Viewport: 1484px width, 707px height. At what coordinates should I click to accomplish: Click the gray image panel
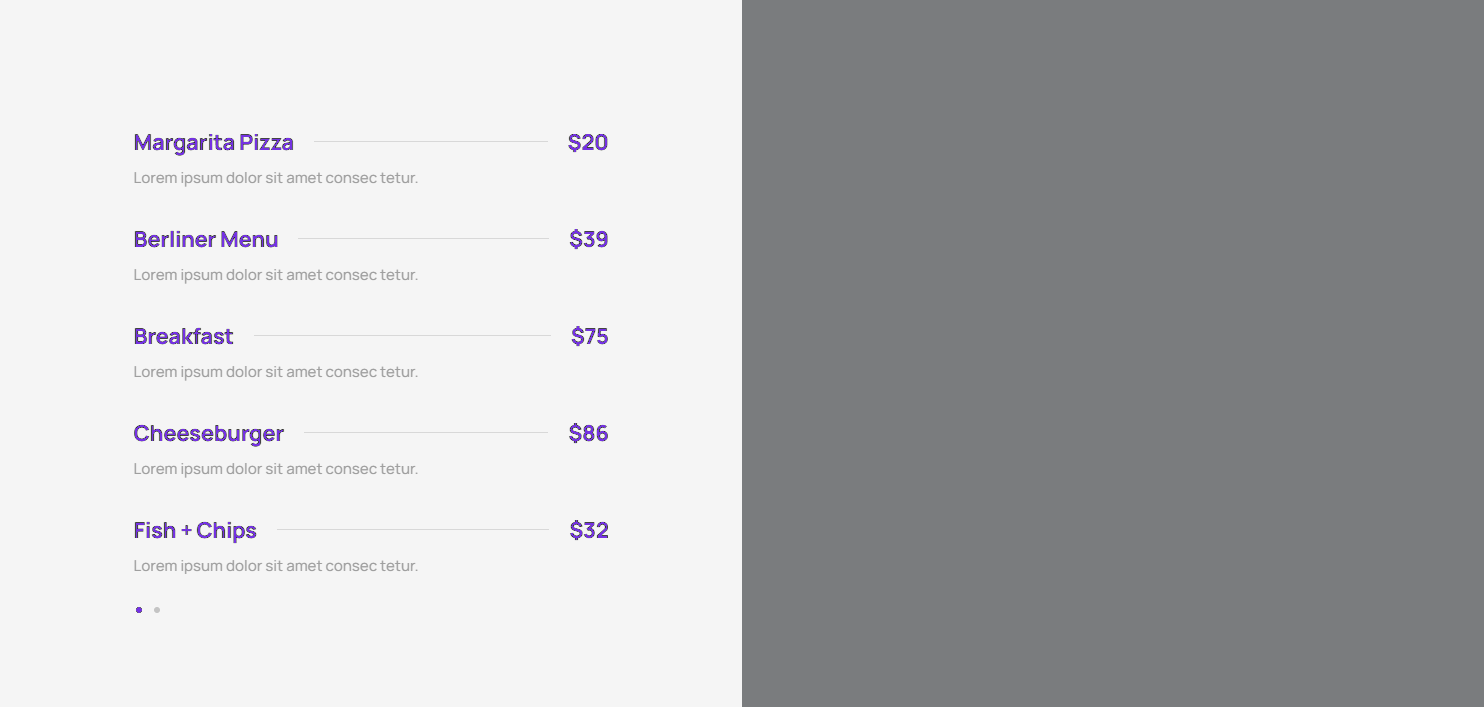[x=1112, y=353]
